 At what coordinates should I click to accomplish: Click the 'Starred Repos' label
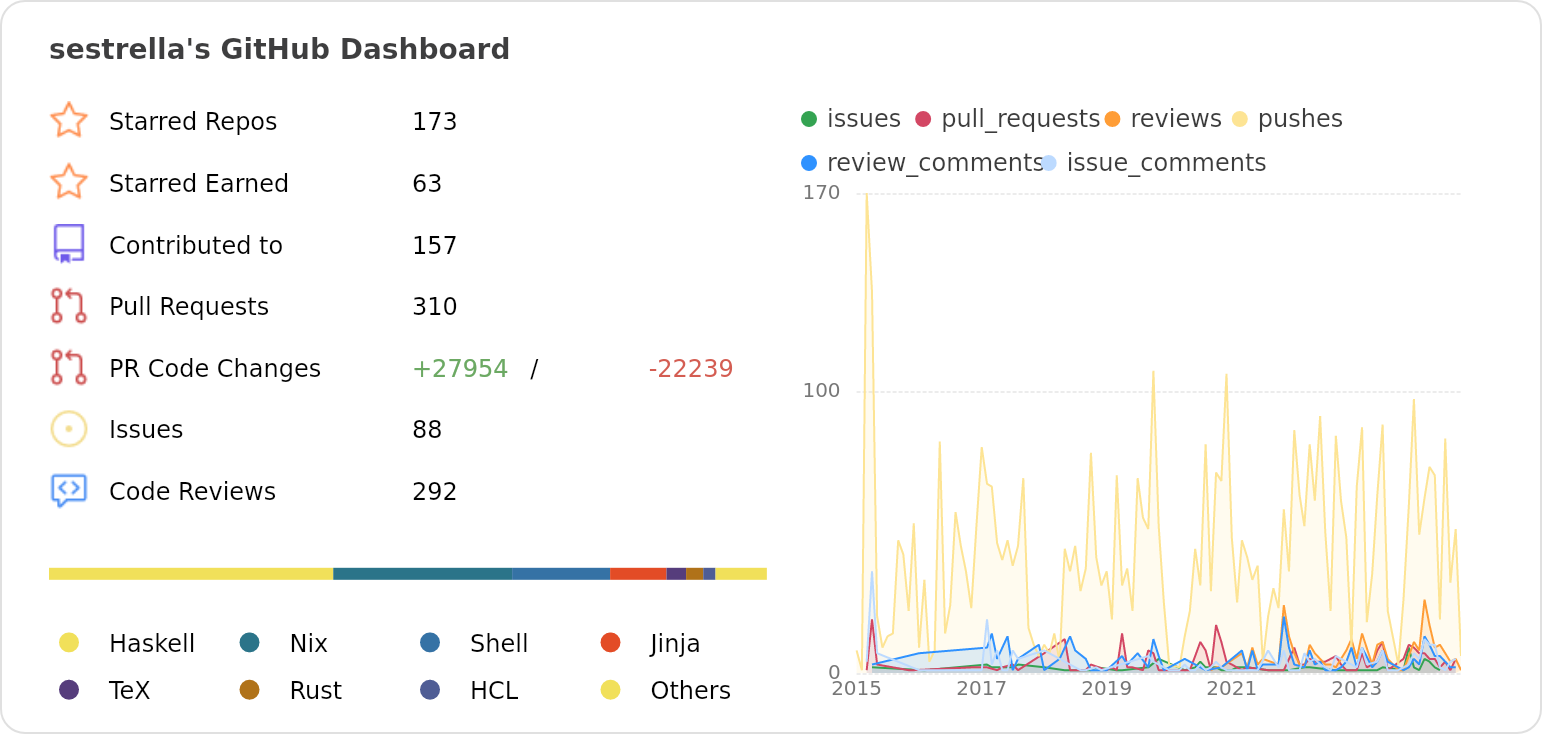point(193,122)
